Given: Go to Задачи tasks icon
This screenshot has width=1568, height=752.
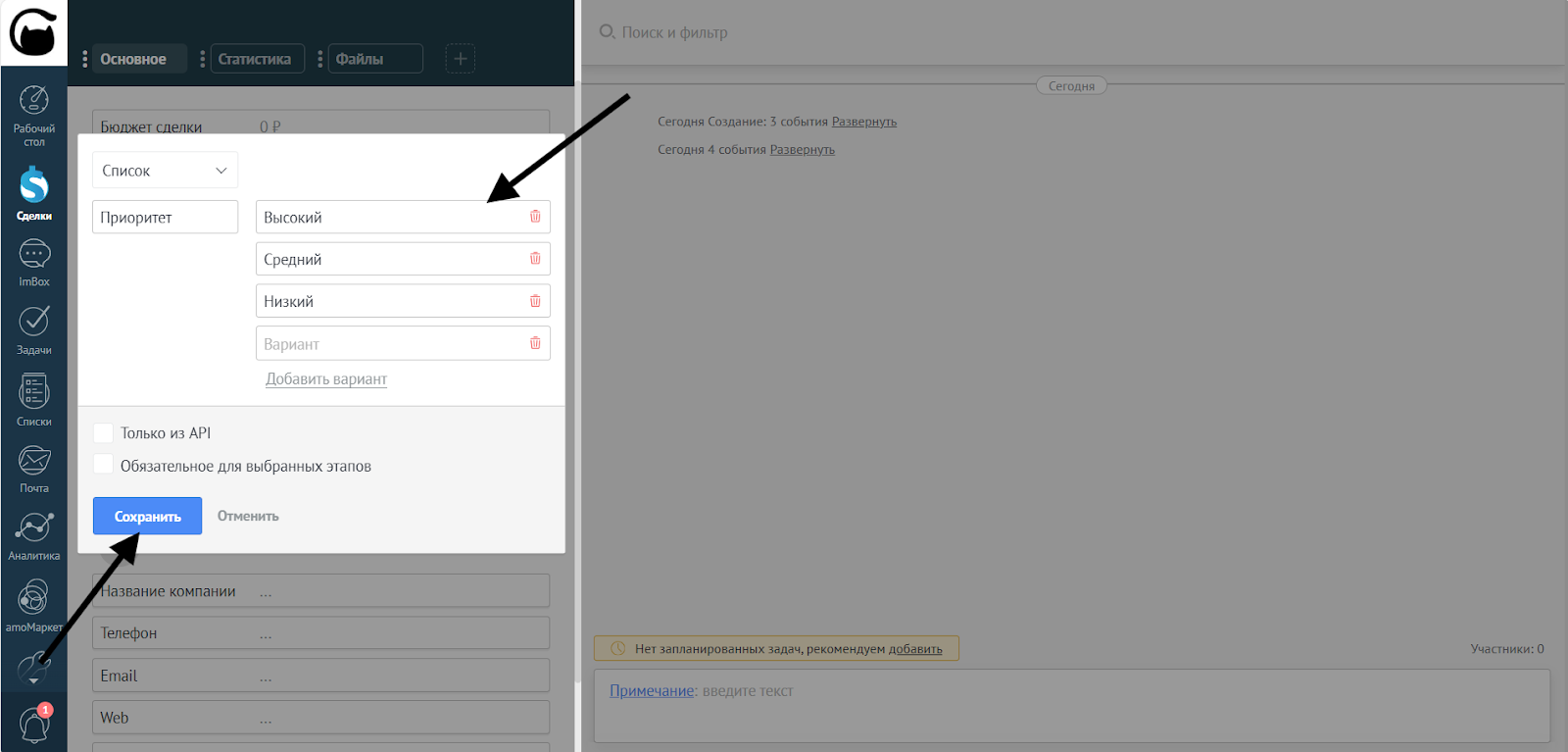Looking at the screenshot, I should click(34, 323).
